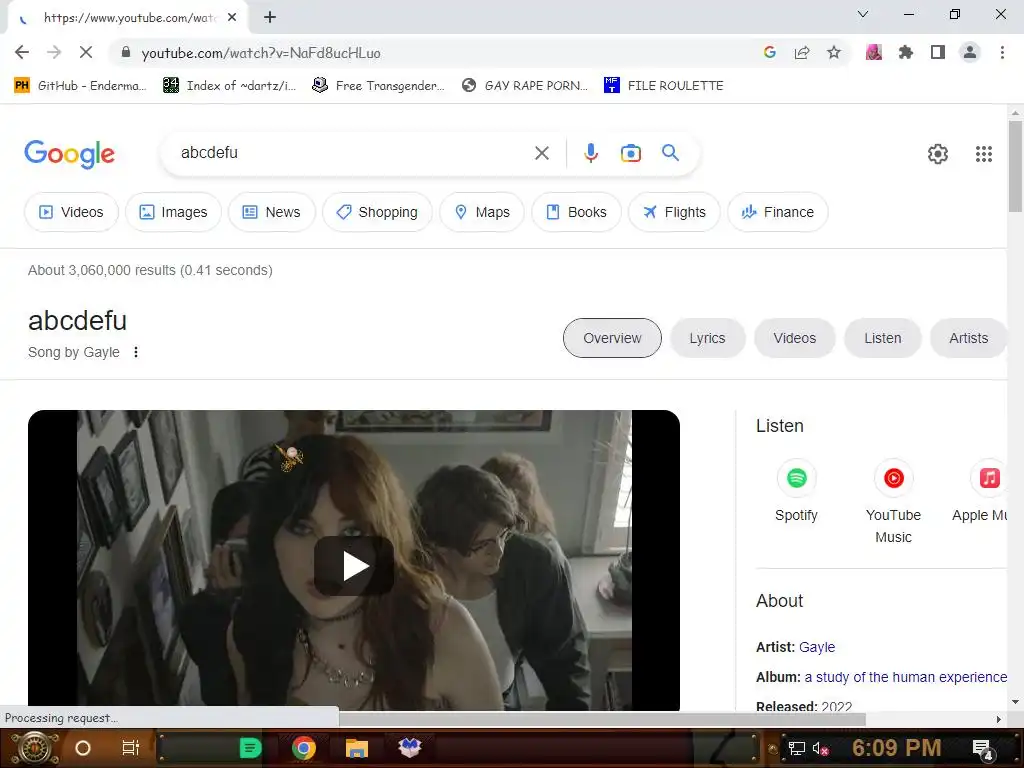Screen dimensions: 1024x768
Task: Filter results by Images
Action: 173,212
